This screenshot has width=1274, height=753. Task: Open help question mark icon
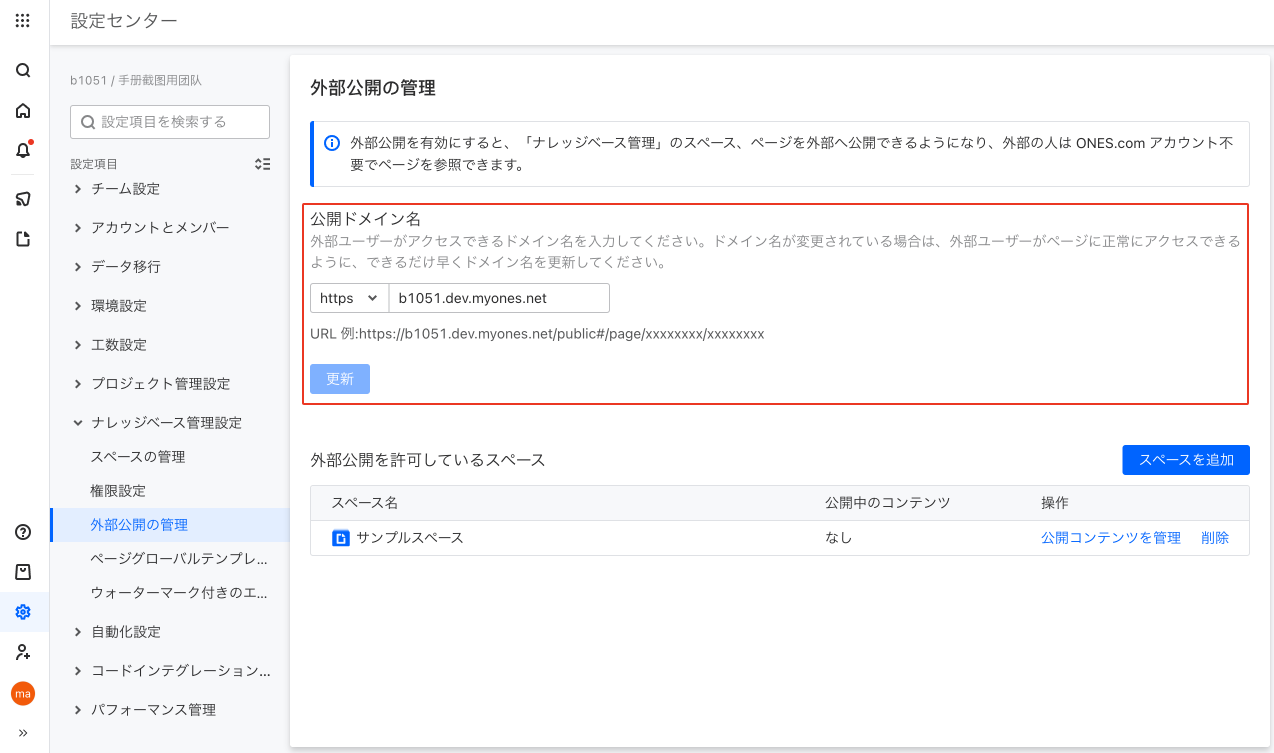(23, 532)
